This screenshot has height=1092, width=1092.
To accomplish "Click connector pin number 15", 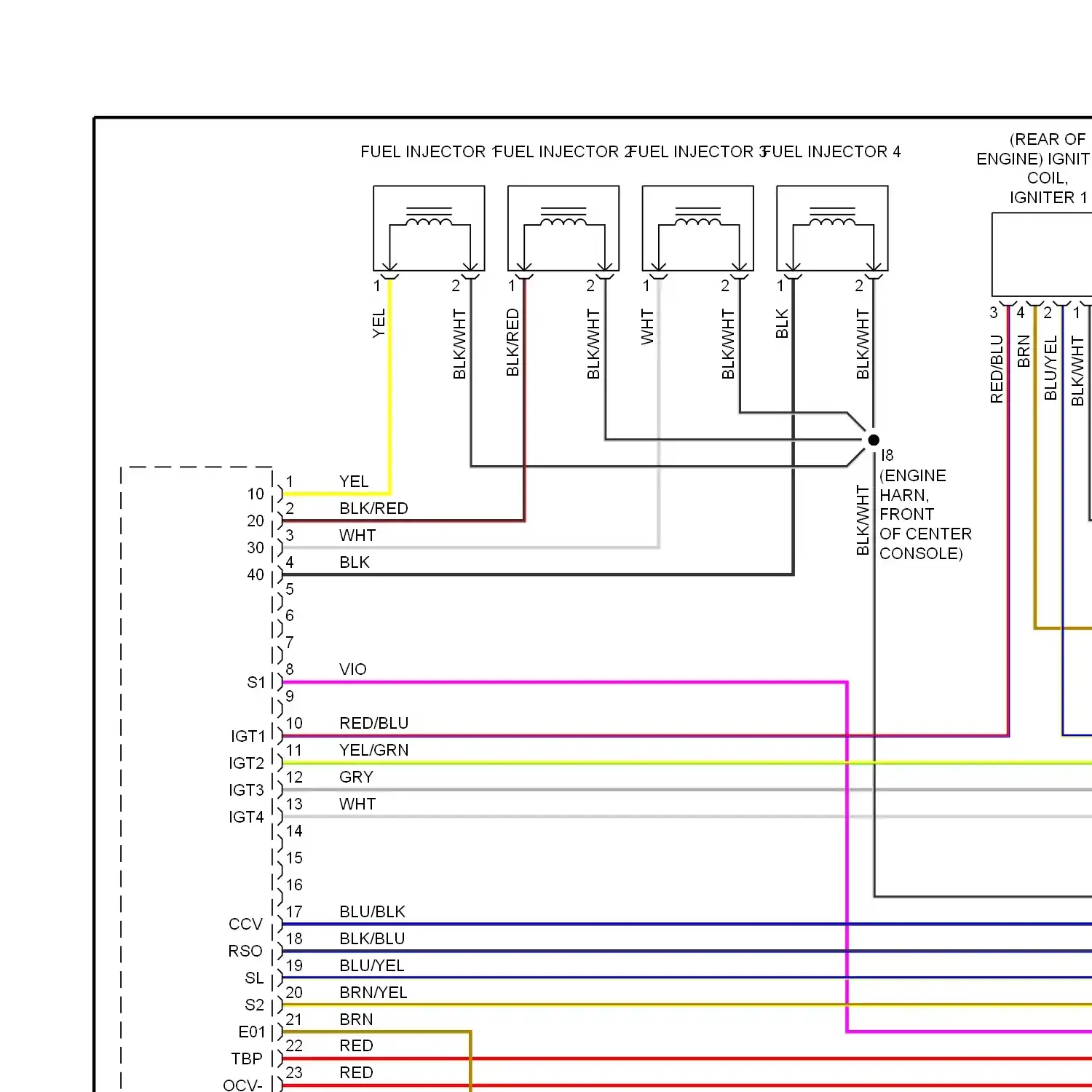I will point(294,858).
